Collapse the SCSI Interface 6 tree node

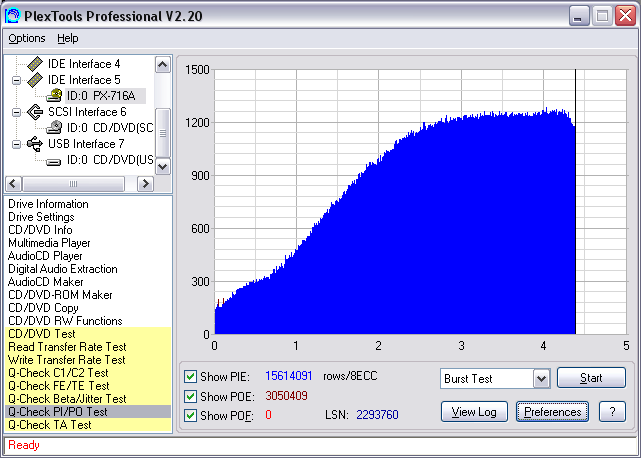(16, 112)
